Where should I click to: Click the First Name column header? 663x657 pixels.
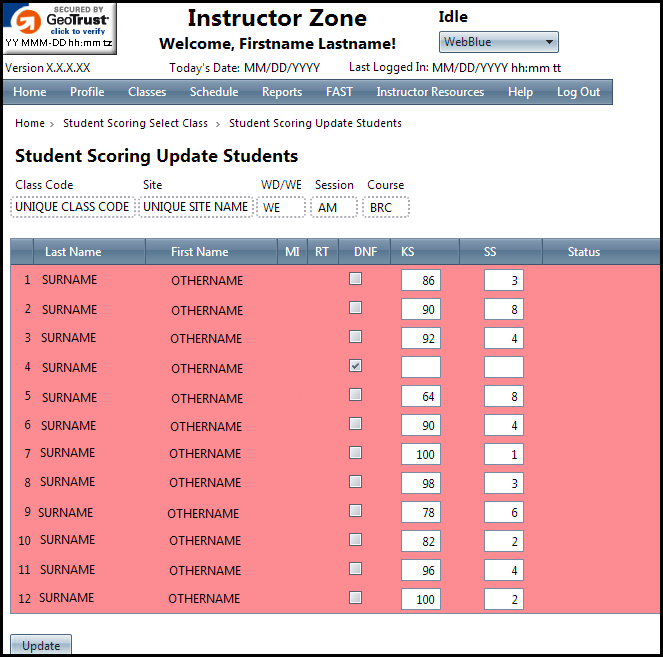211,252
